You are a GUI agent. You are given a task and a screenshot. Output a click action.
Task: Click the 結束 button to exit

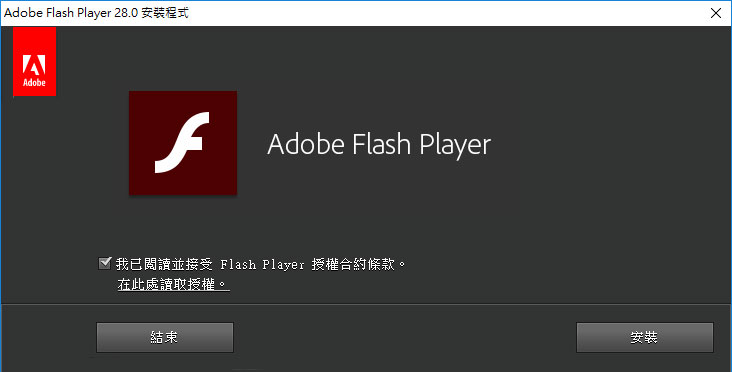click(165, 337)
